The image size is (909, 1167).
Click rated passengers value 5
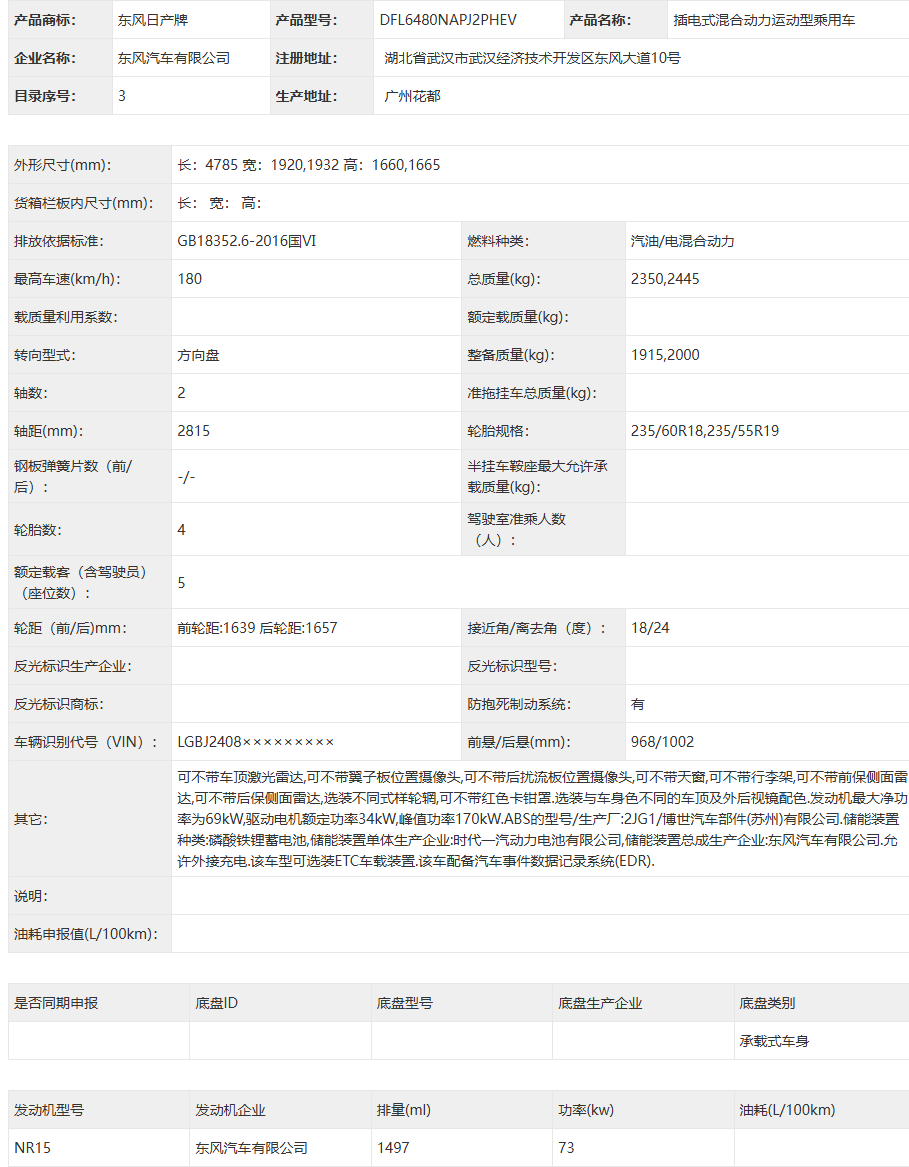coord(182,583)
